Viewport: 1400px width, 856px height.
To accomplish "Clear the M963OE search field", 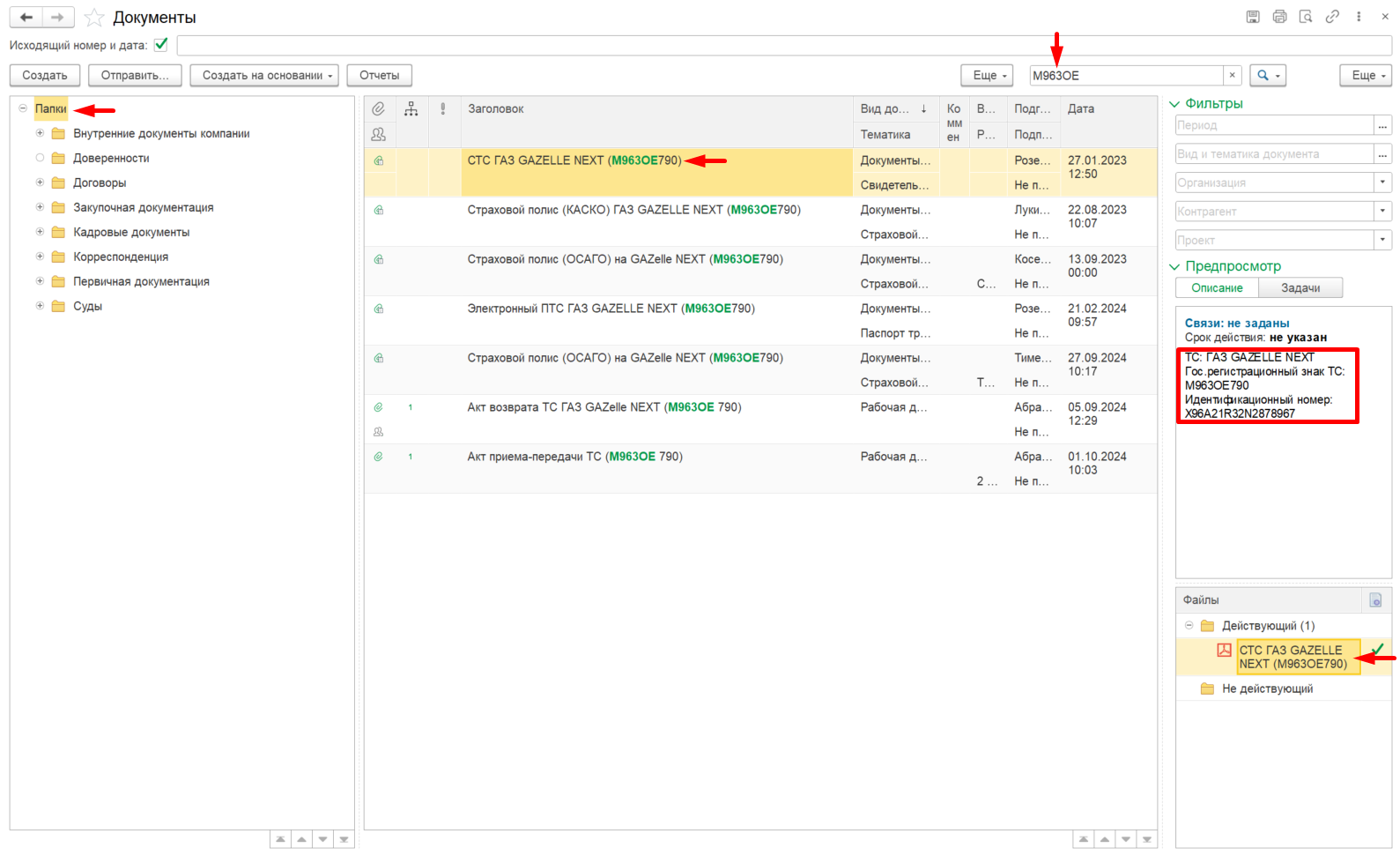I will click(x=1232, y=76).
